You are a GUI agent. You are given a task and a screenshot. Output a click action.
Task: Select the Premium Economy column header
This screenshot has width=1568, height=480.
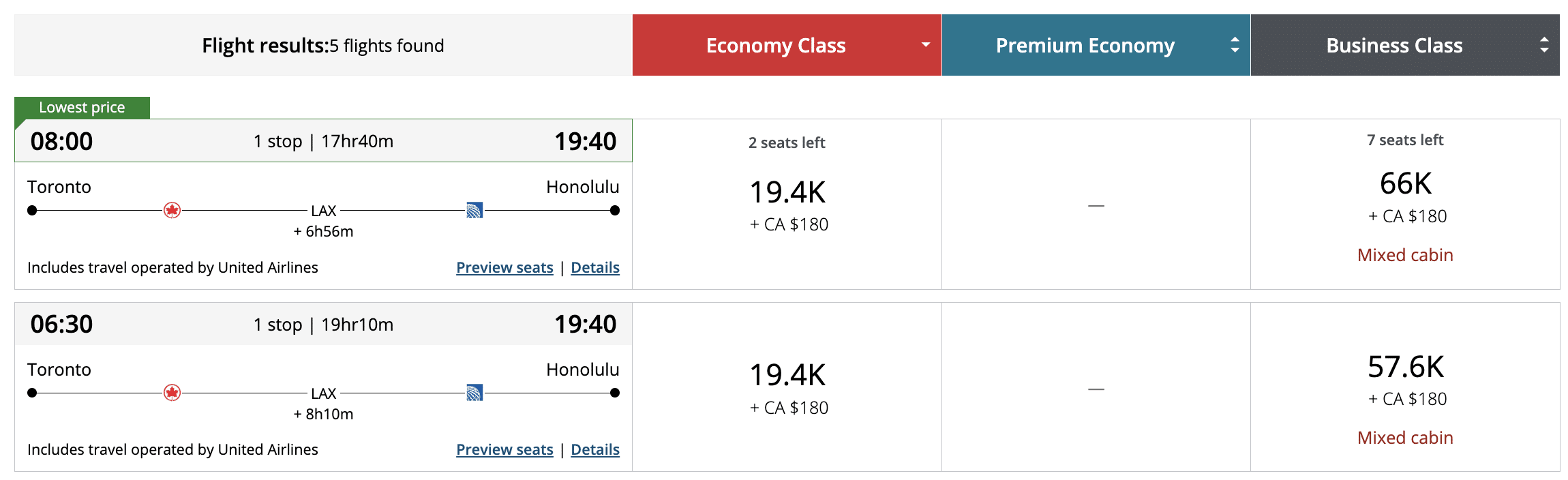[x=1085, y=45]
